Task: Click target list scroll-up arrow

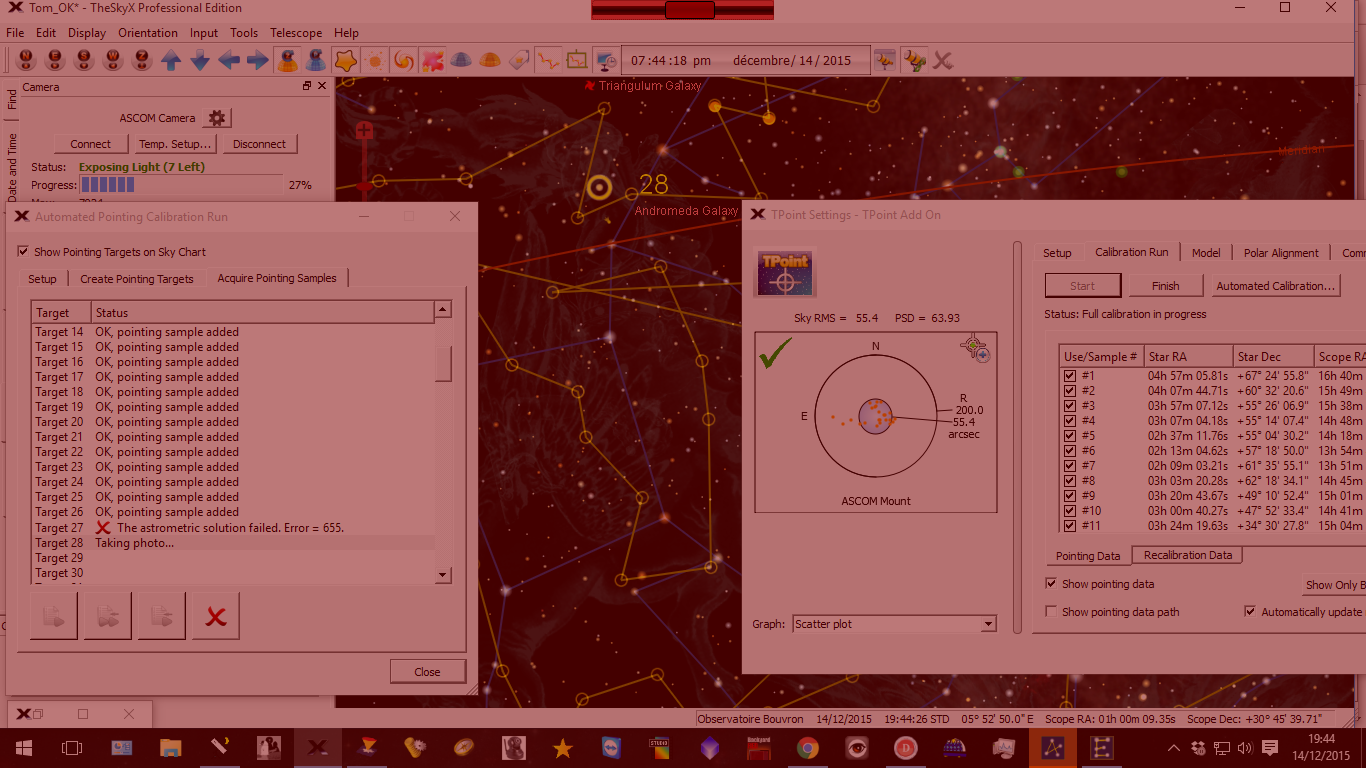Action: [443, 311]
